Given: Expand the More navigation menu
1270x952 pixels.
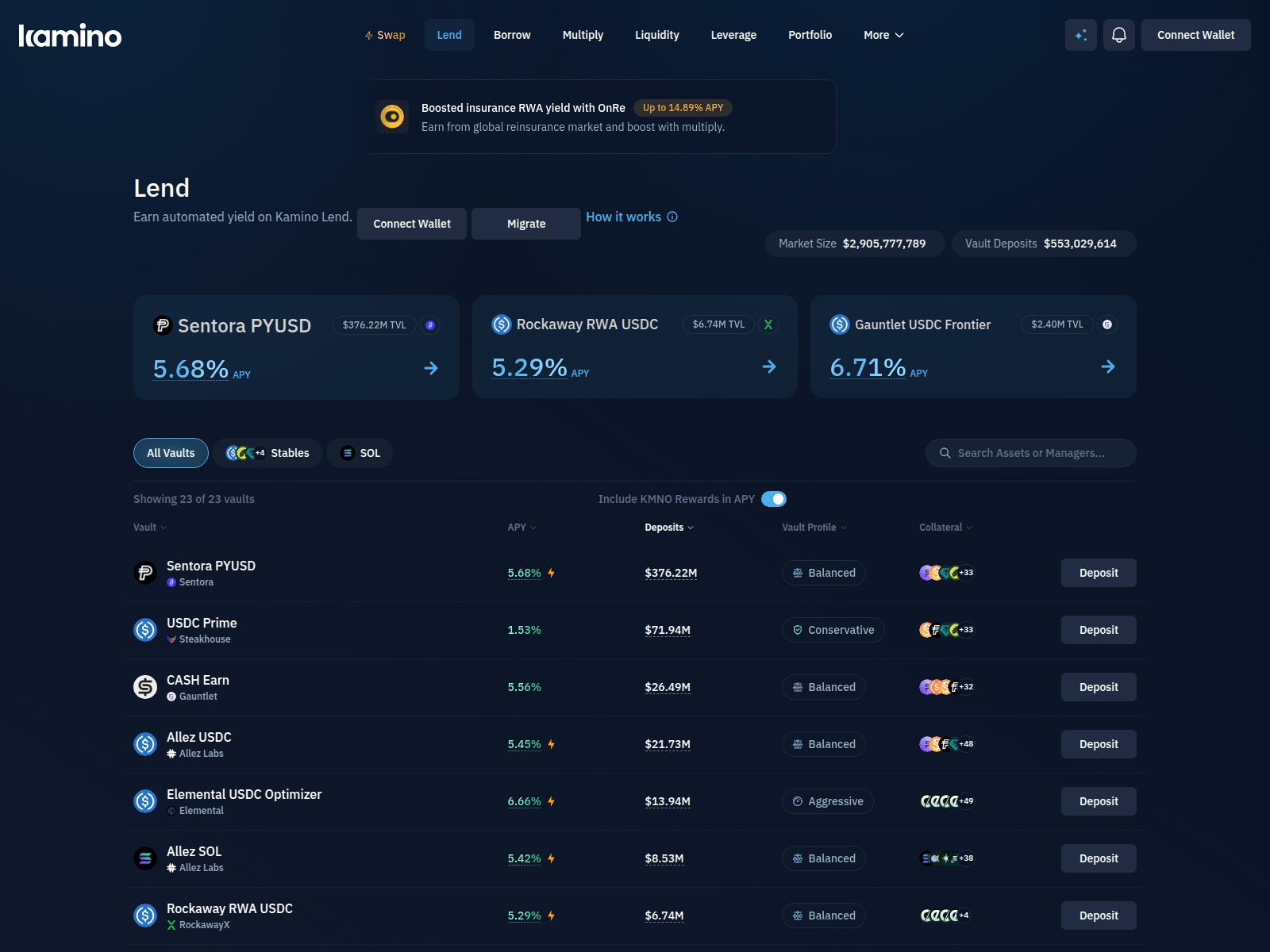Looking at the screenshot, I should 883,35.
